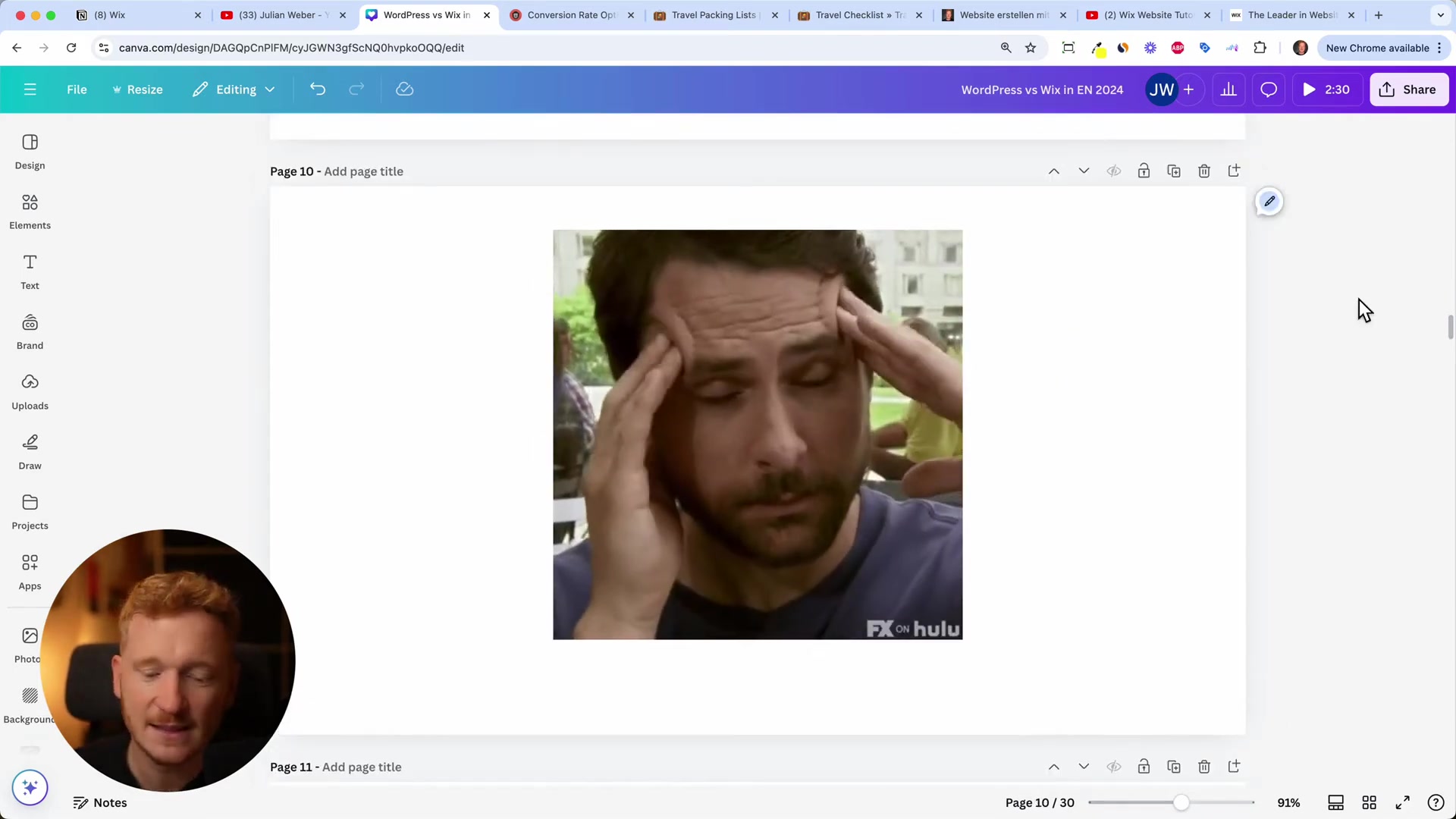
Task: Lock Page 10
Action: [1144, 171]
